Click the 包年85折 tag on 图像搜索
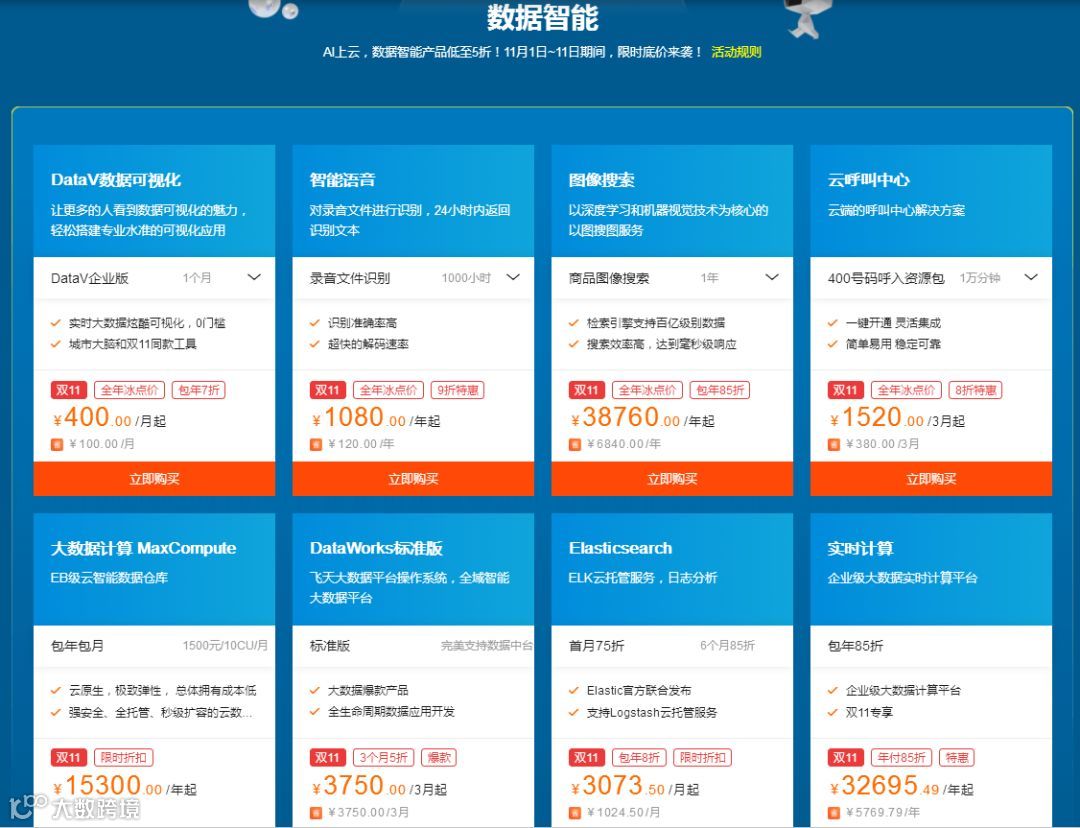Viewport: 1080px width, 828px height. pyautogui.click(x=720, y=390)
